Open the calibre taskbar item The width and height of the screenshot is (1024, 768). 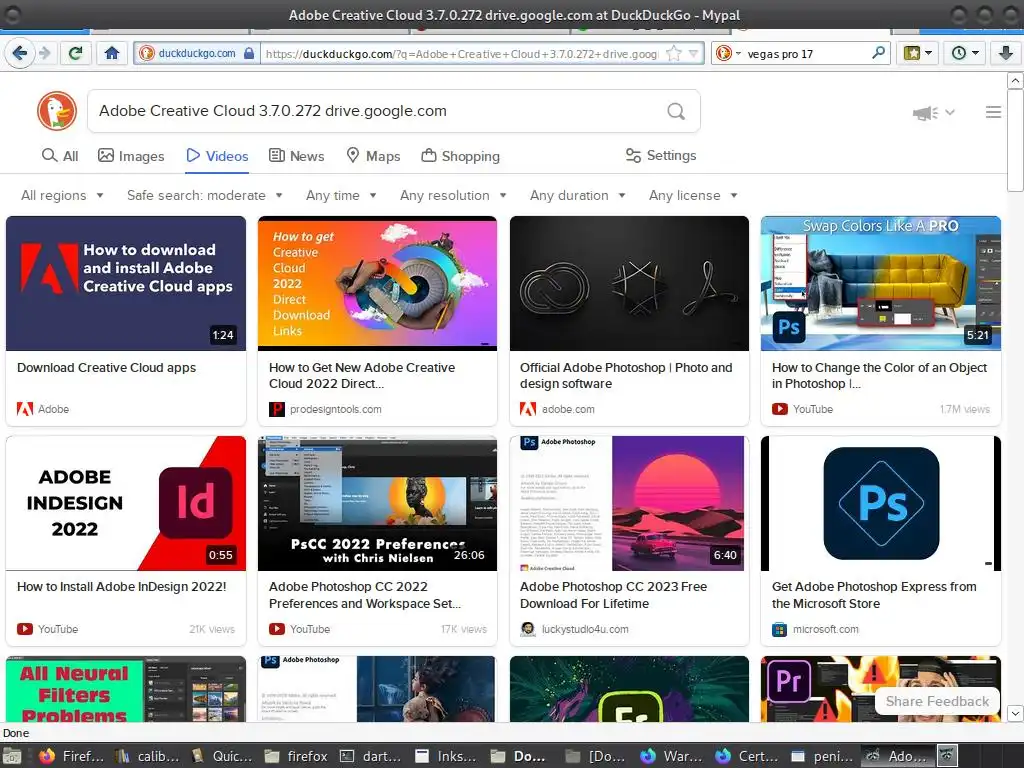click(148, 756)
